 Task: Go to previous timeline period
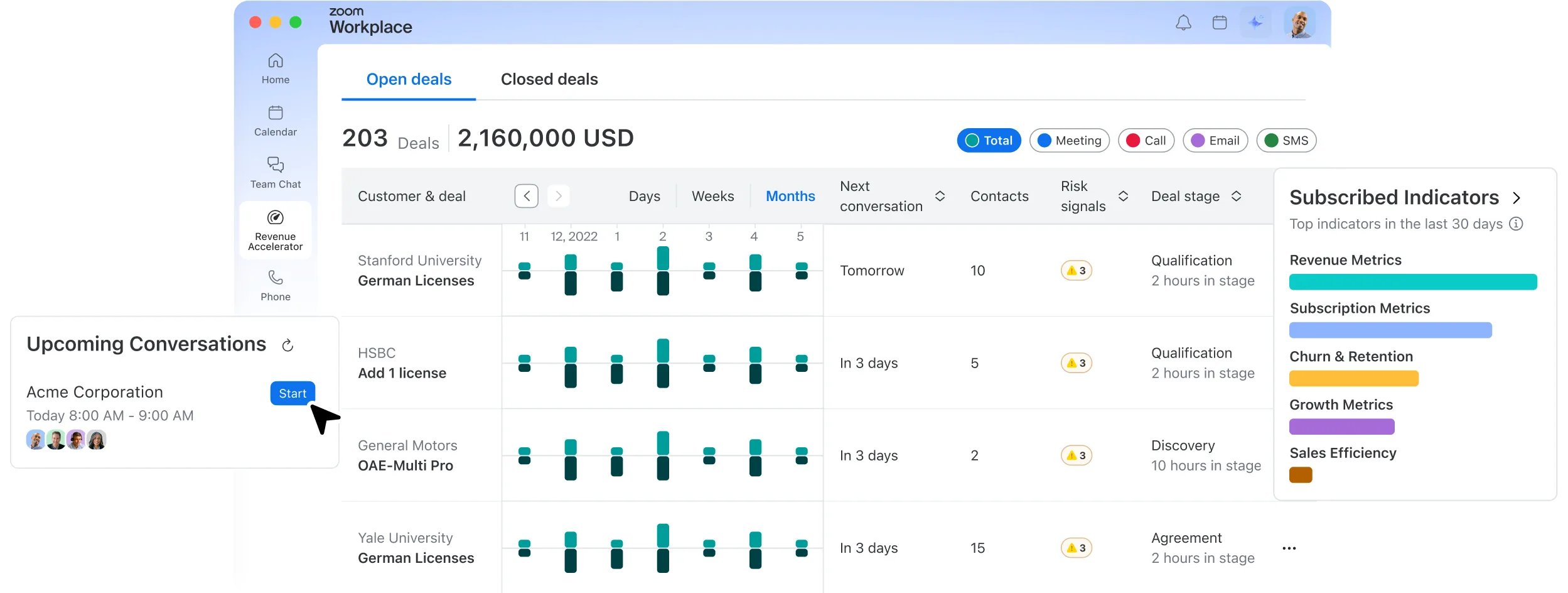527,197
